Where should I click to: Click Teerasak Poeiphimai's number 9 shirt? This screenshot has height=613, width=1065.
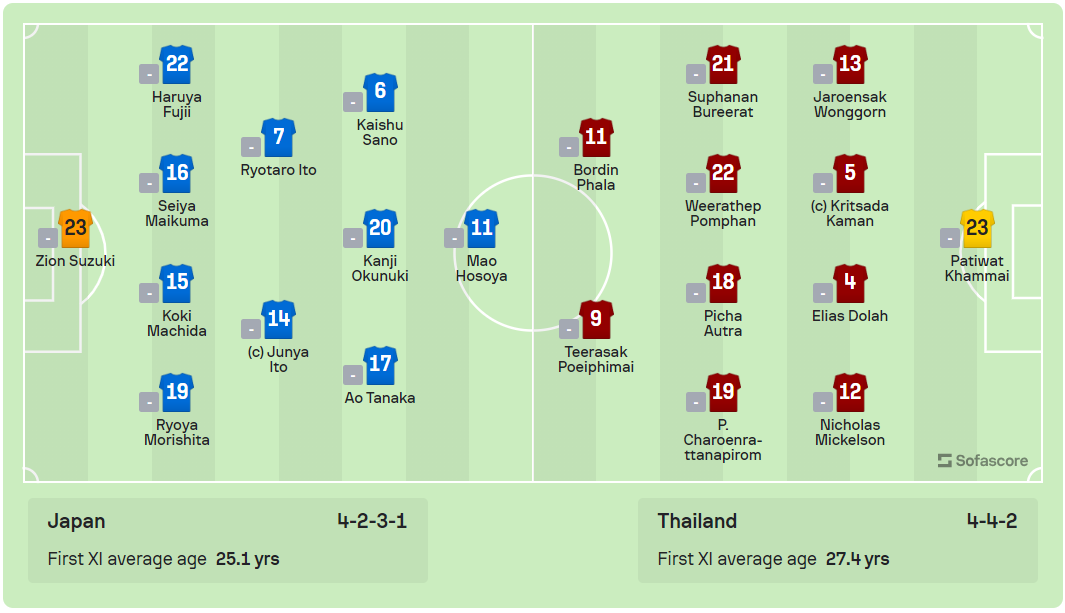click(x=596, y=319)
